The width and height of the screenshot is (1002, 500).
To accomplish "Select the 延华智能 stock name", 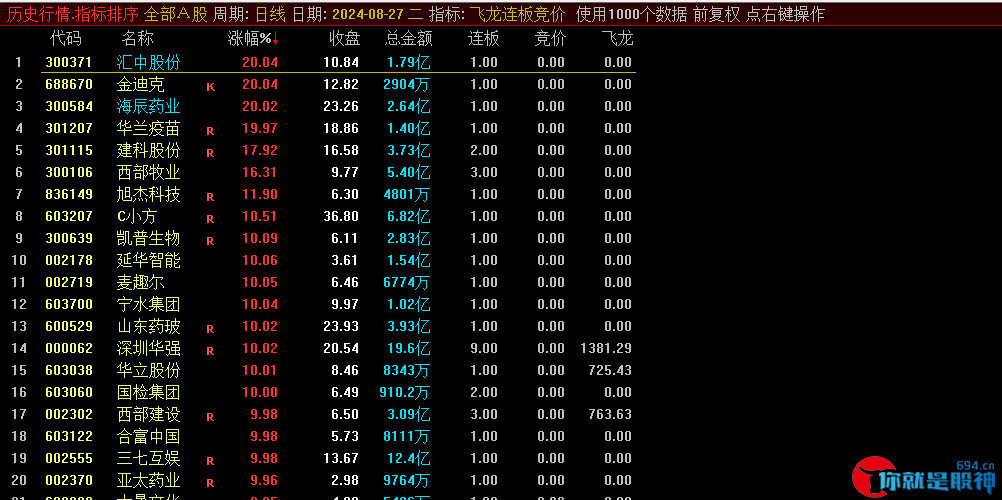I will 148,260.
